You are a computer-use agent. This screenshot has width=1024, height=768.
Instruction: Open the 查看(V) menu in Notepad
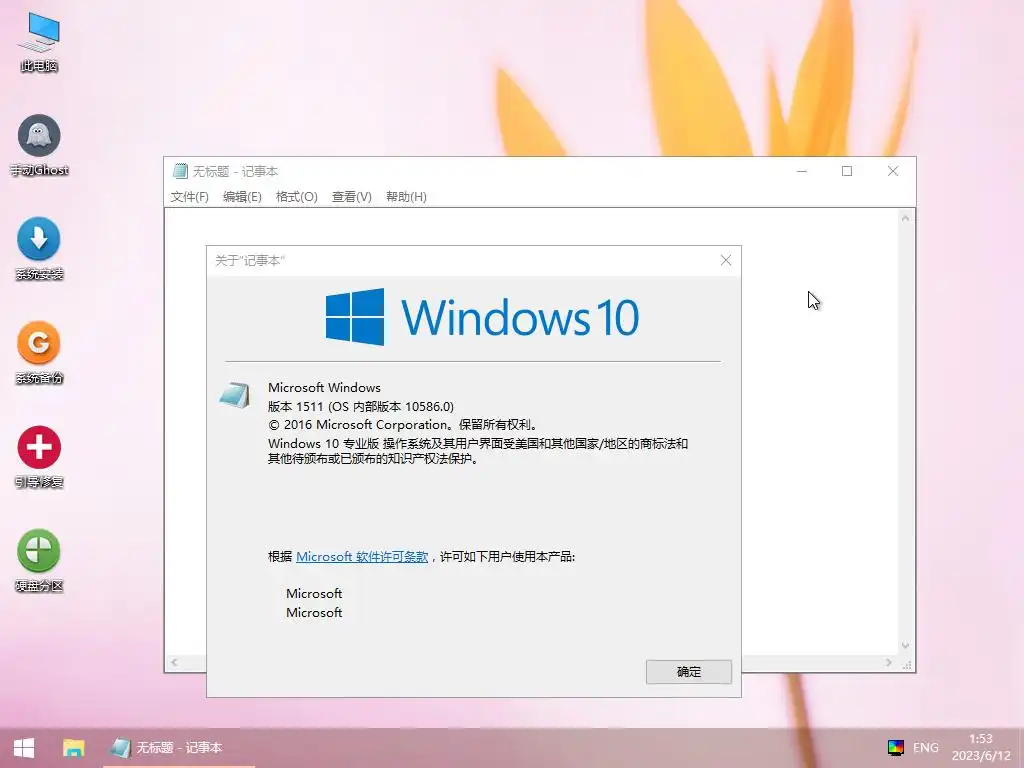(351, 197)
